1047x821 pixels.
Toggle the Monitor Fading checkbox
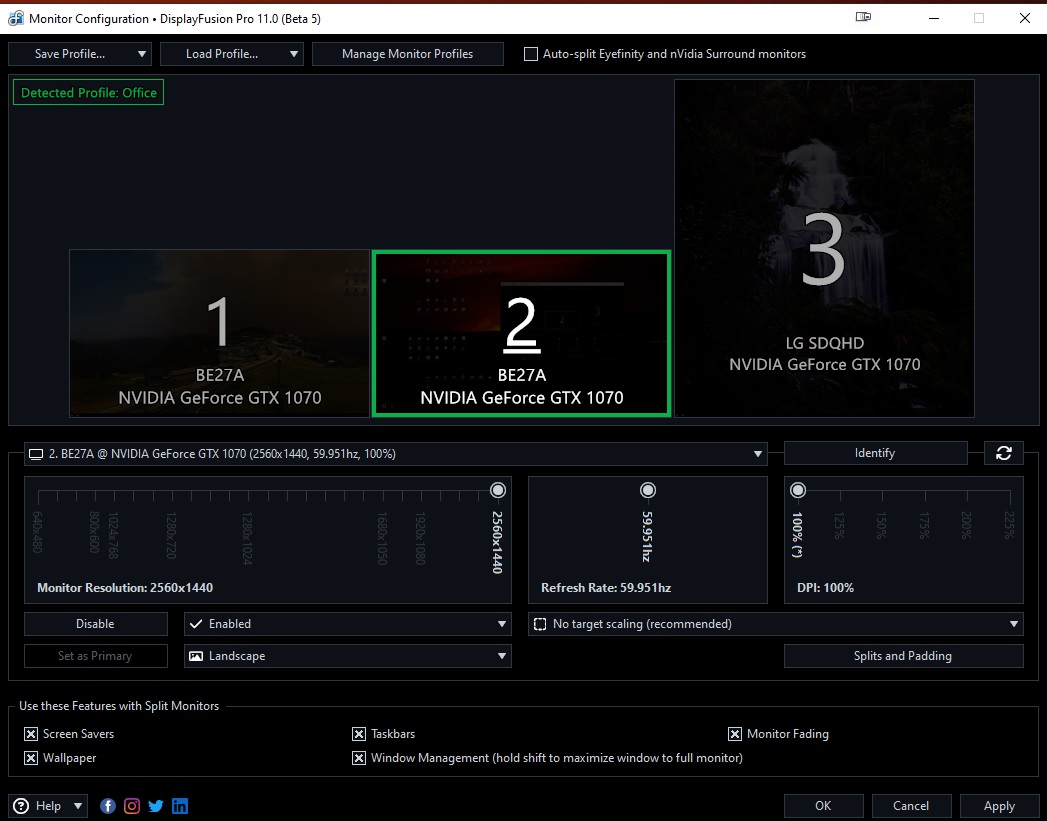tap(735, 734)
